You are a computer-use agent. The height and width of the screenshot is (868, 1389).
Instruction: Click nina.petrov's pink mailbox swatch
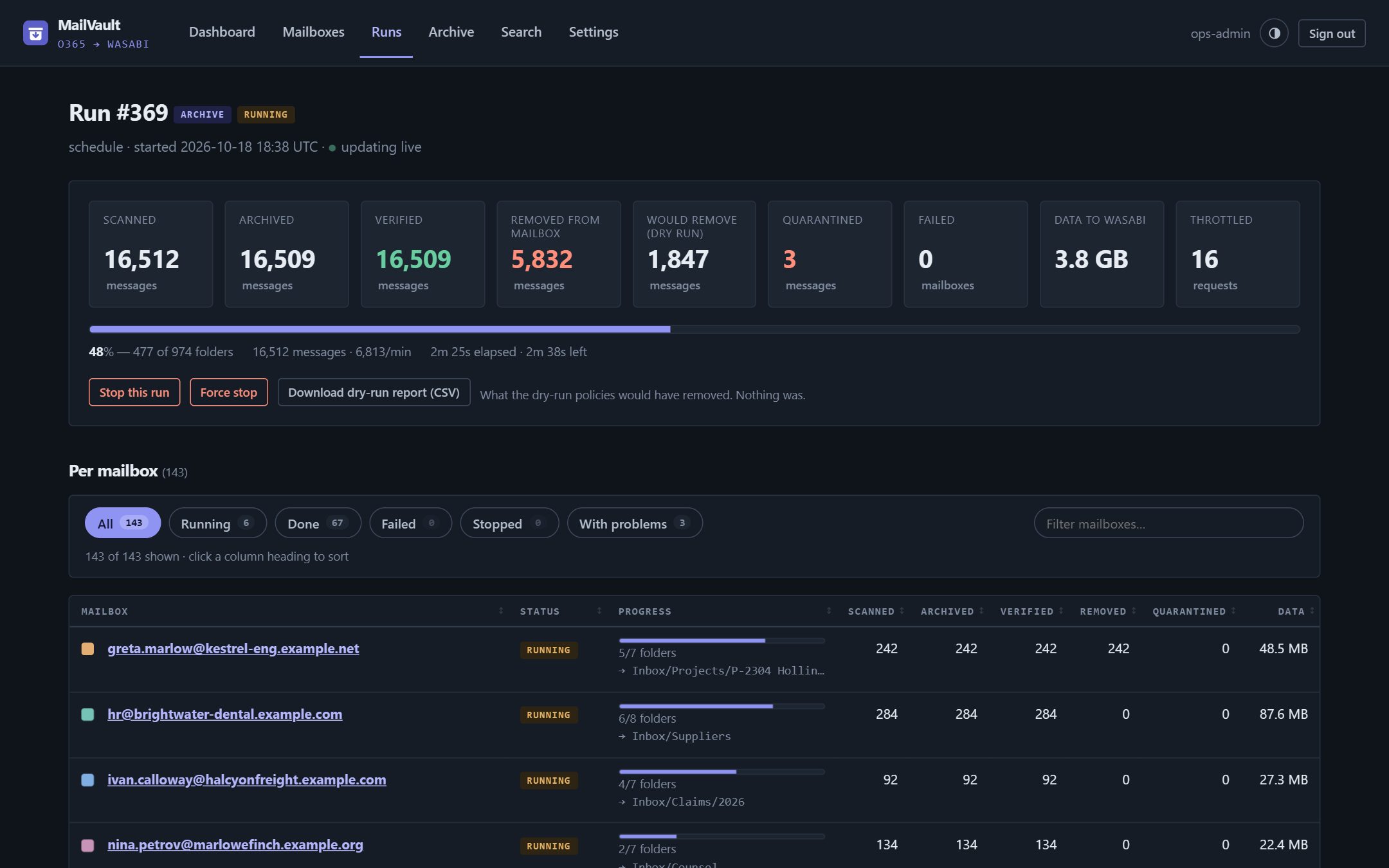coord(88,845)
